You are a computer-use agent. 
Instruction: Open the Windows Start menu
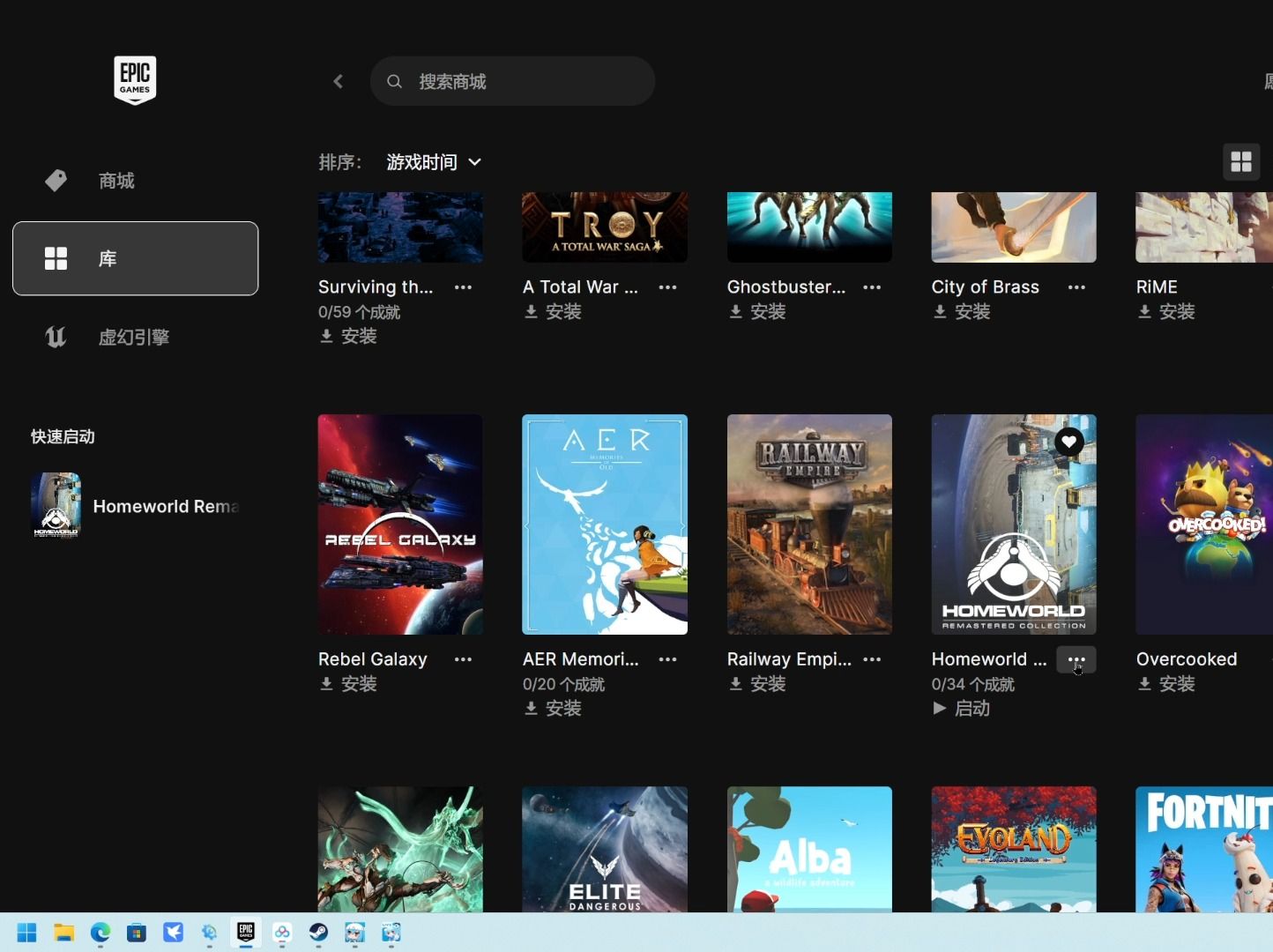(26, 933)
